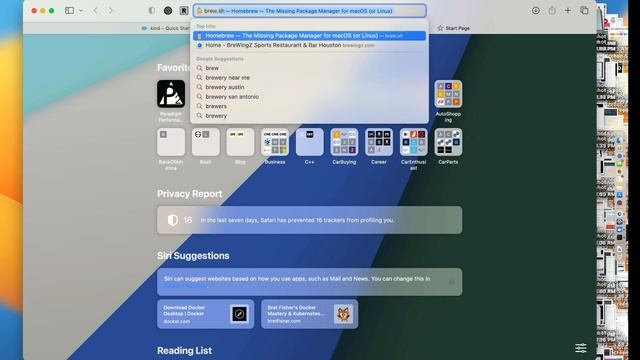Go forward with the forward arrow
This screenshot has width=640, height=360.
[x=111, y=11]
